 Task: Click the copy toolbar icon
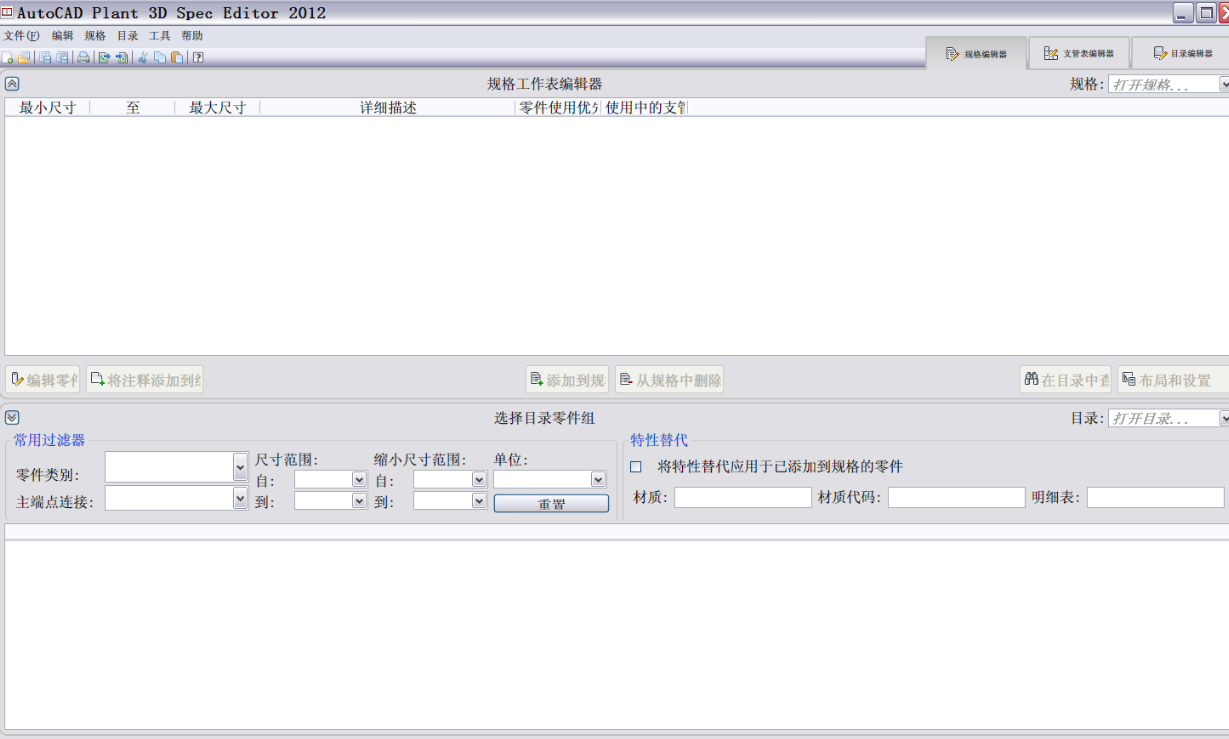point(160,58)
